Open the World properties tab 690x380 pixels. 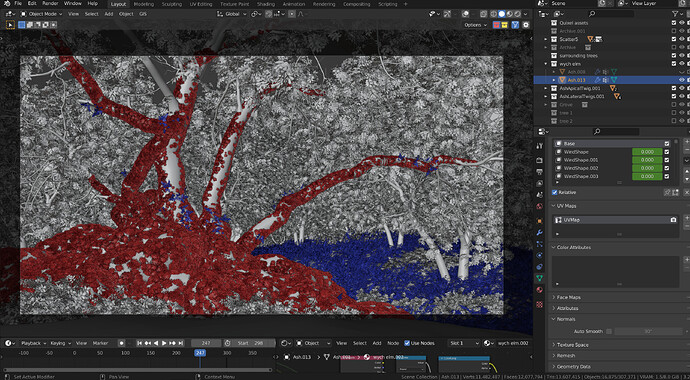(540, 206)
